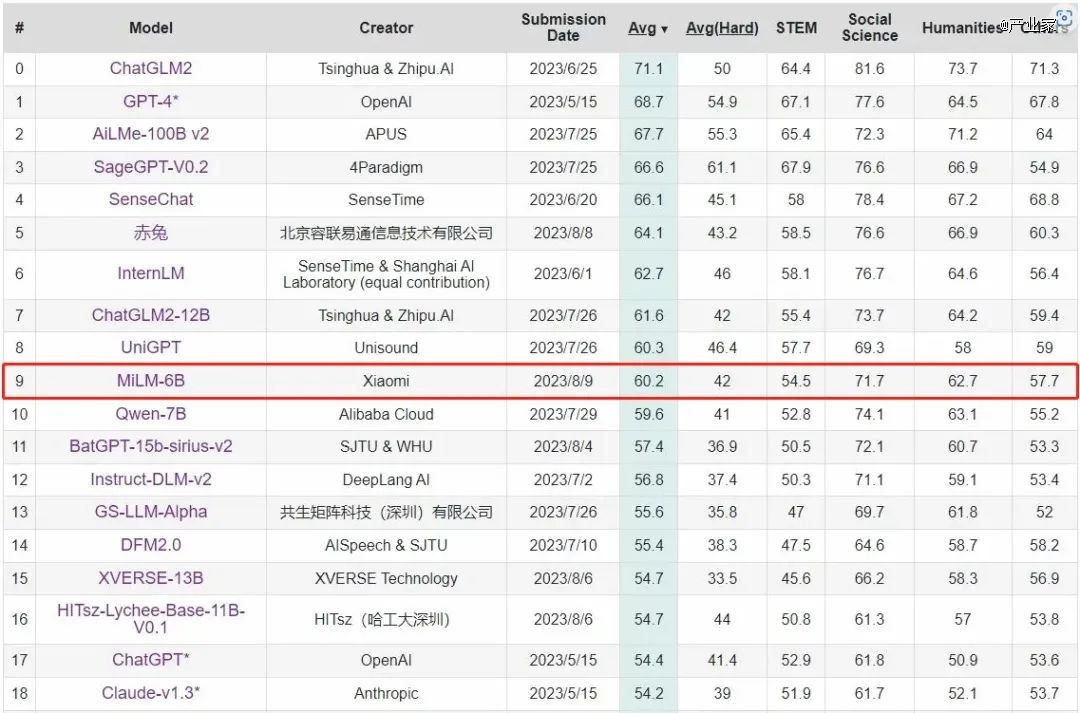Viewport: 1080px width, 713px height.
Task: Open the SenseChat model link
Action: tap(151, 199)
